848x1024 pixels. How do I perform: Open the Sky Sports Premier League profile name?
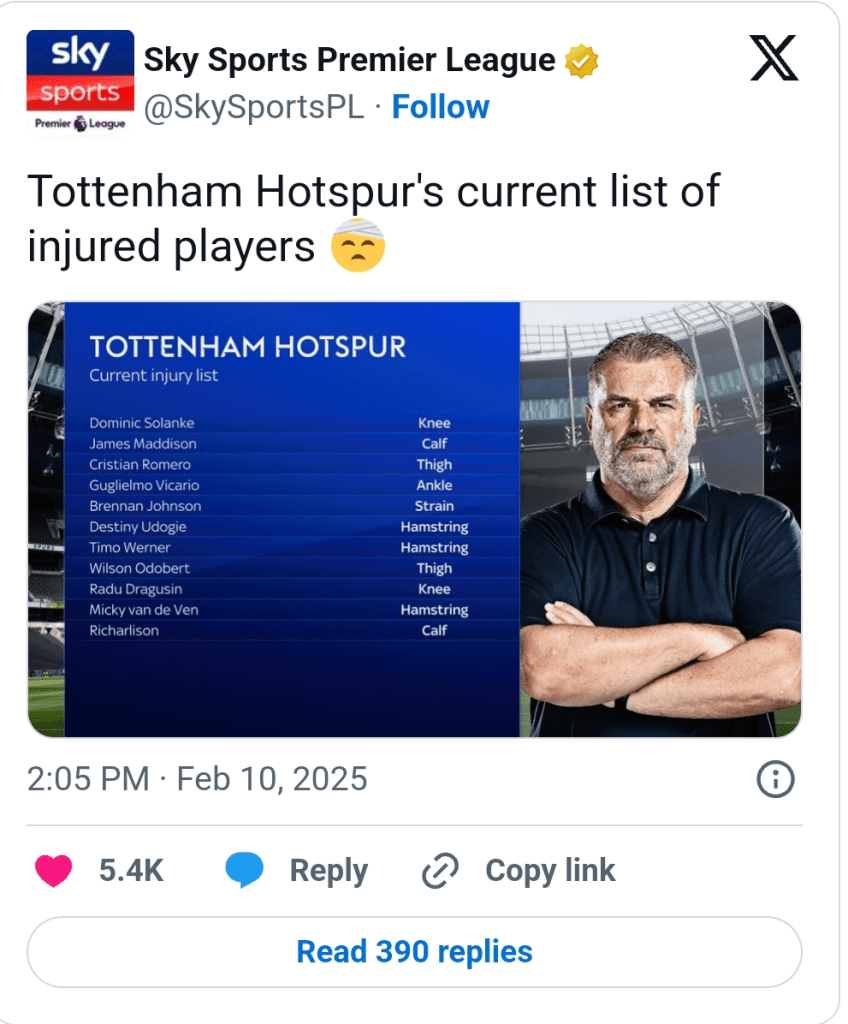click(349, 60)
